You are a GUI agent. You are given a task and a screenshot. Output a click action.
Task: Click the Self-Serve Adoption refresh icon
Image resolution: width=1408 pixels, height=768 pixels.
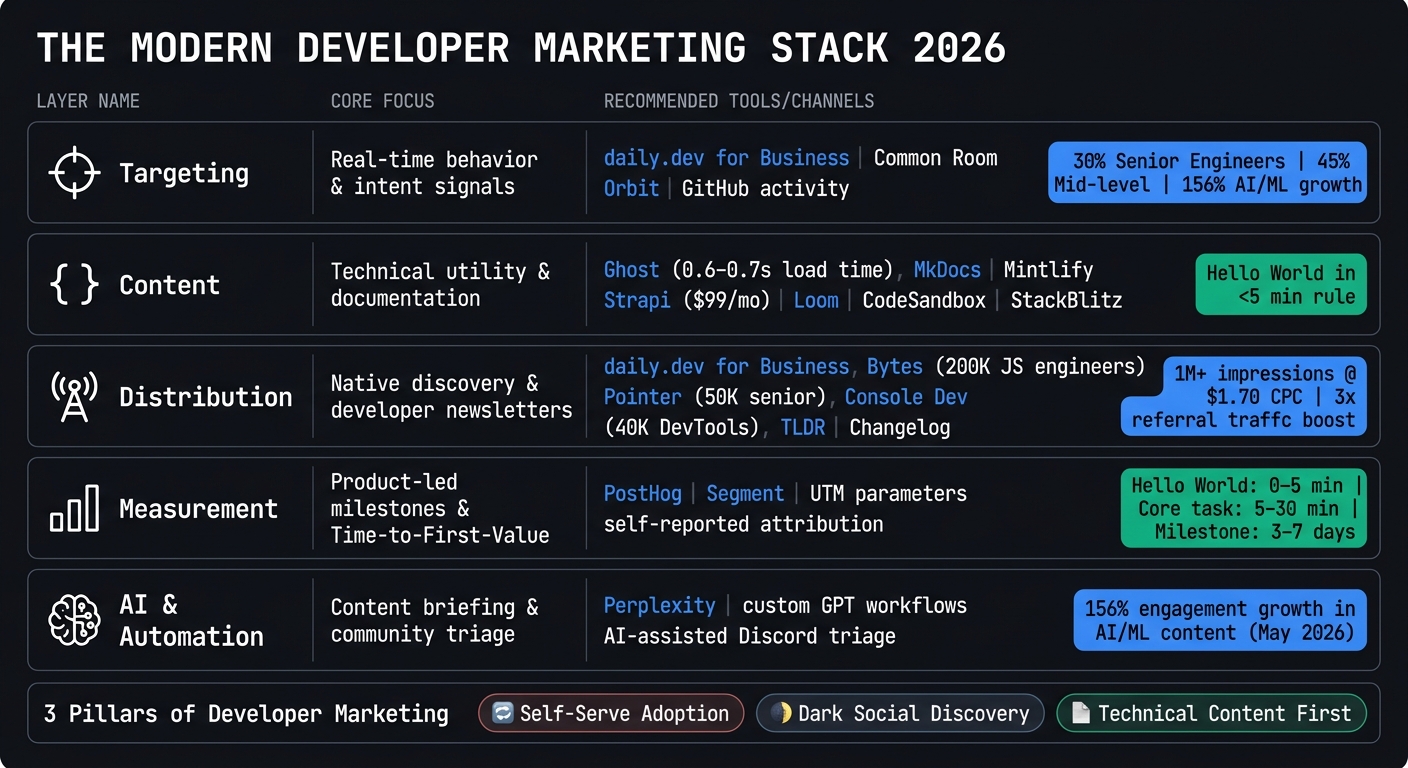(x=502, y=713)
